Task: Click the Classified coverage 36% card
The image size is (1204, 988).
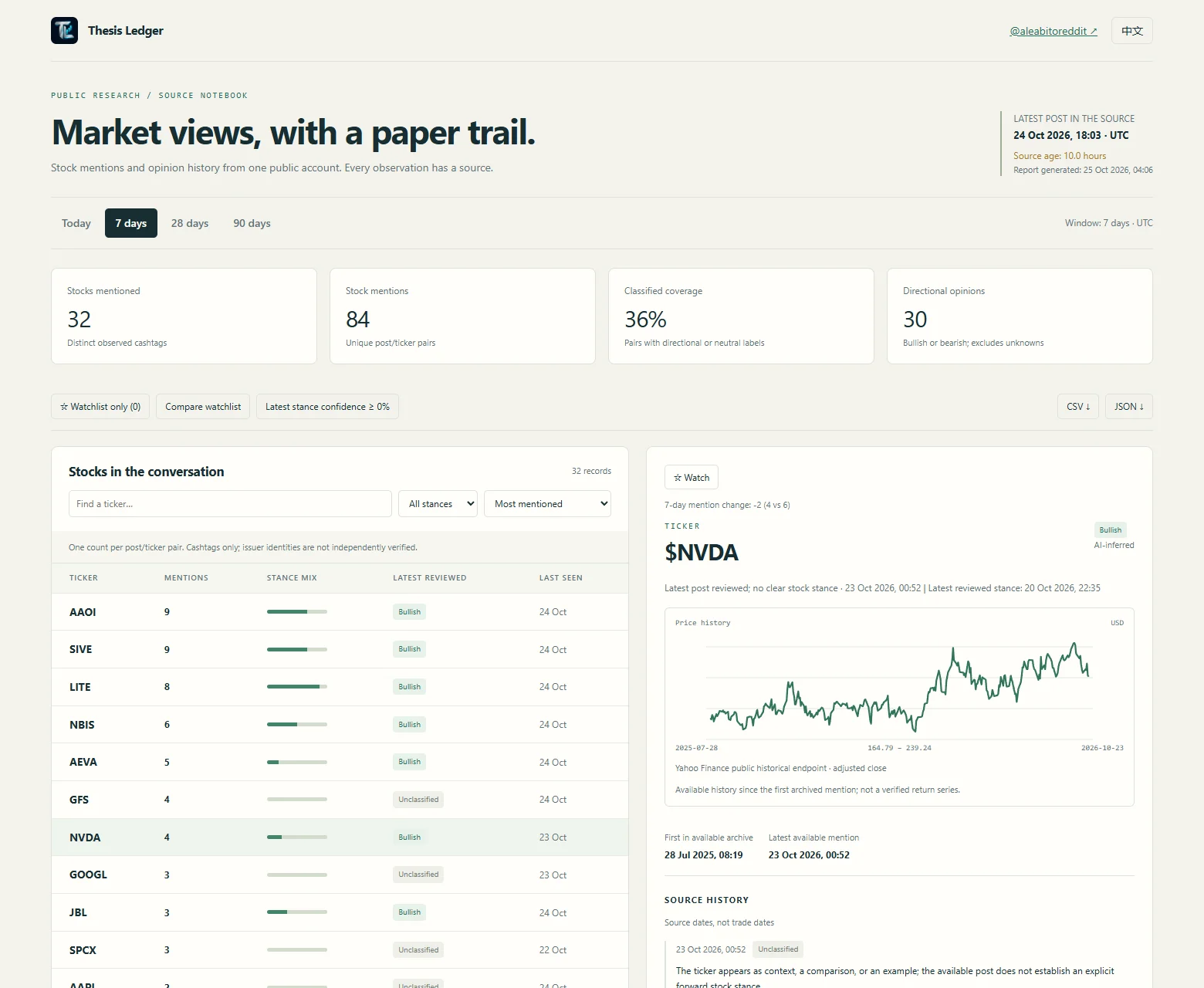Action: tap(741, 316)
